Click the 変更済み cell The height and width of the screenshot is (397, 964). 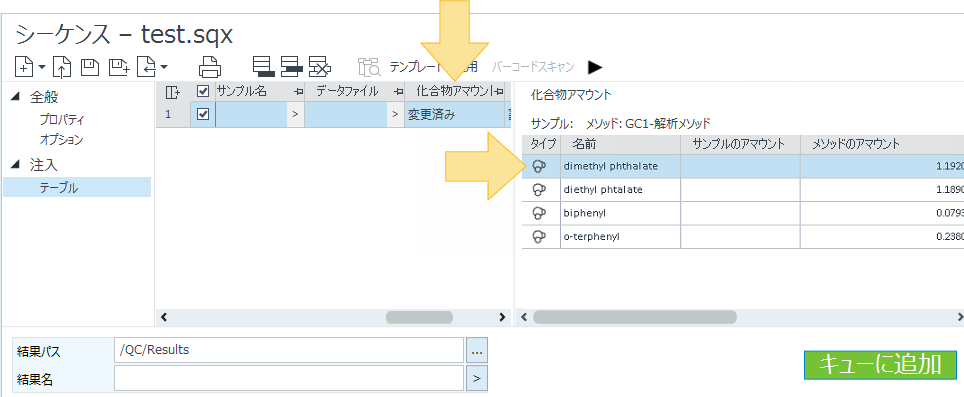[x=454, y=115]
